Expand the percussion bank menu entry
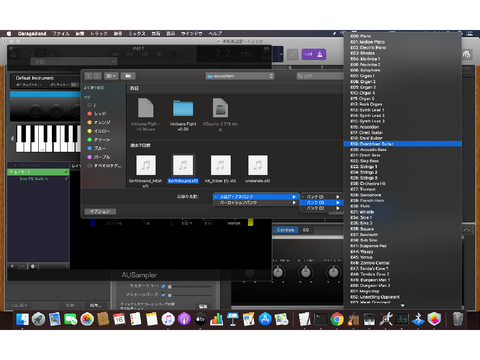 click(256, 203)
